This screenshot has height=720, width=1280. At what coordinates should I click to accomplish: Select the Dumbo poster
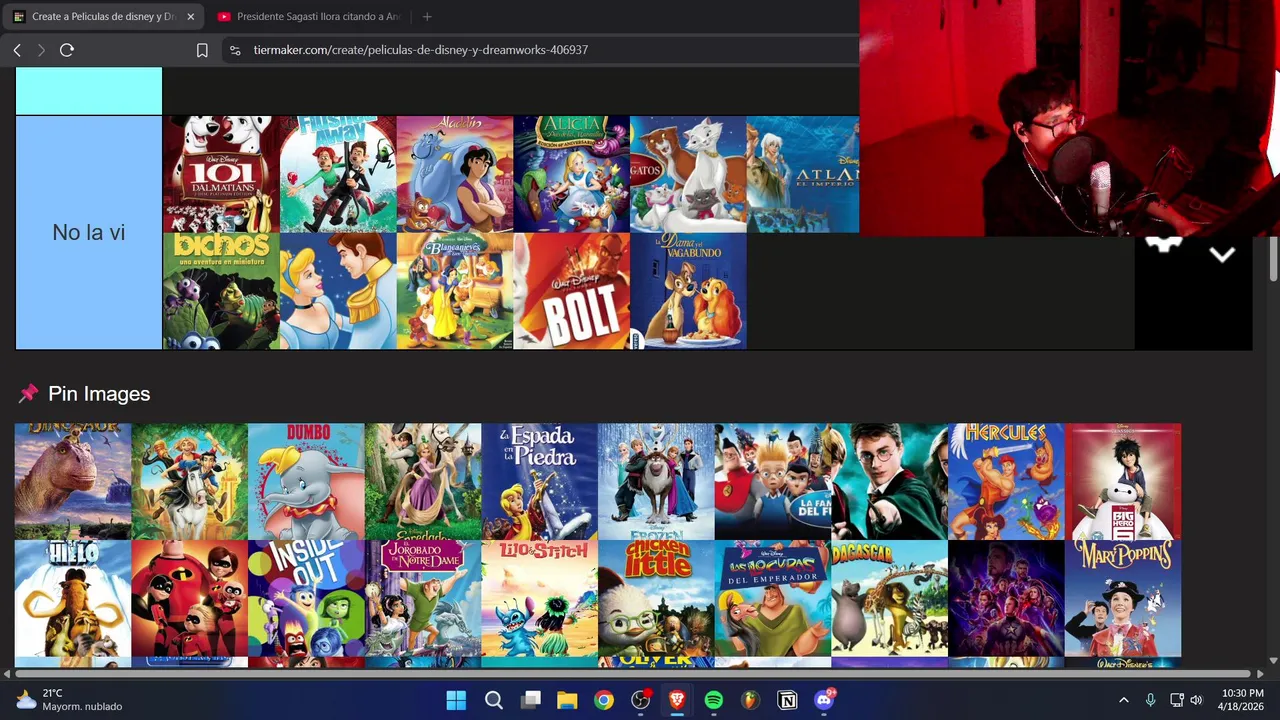click(x=306, y=481)
